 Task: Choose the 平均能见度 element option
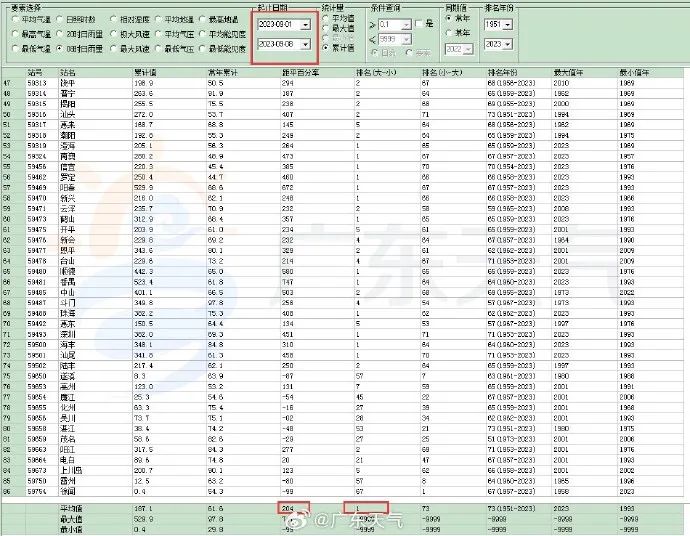[x=202, y=34]
